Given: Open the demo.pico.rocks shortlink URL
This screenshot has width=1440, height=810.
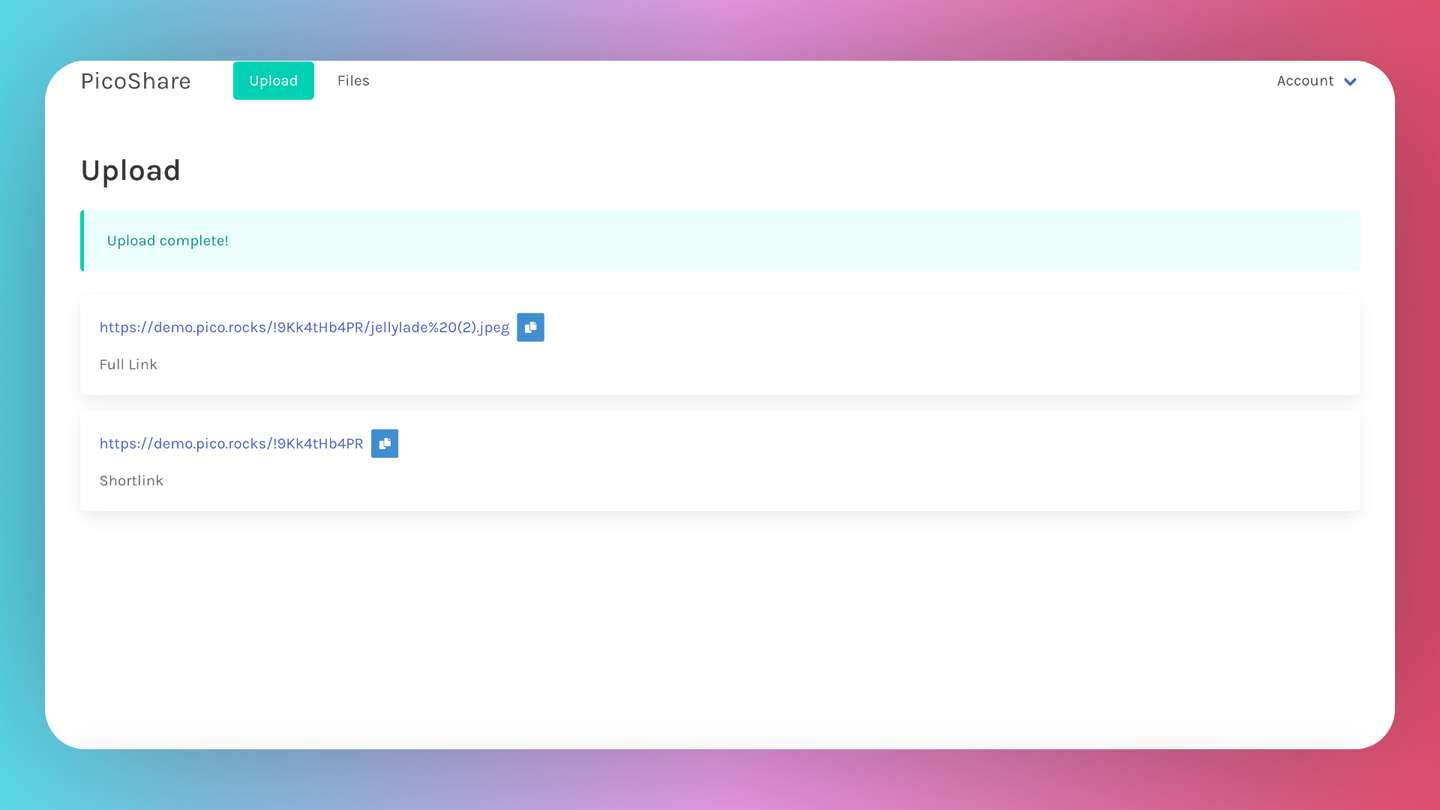Looking at the screenshot, I should click(x=231, y=444).
